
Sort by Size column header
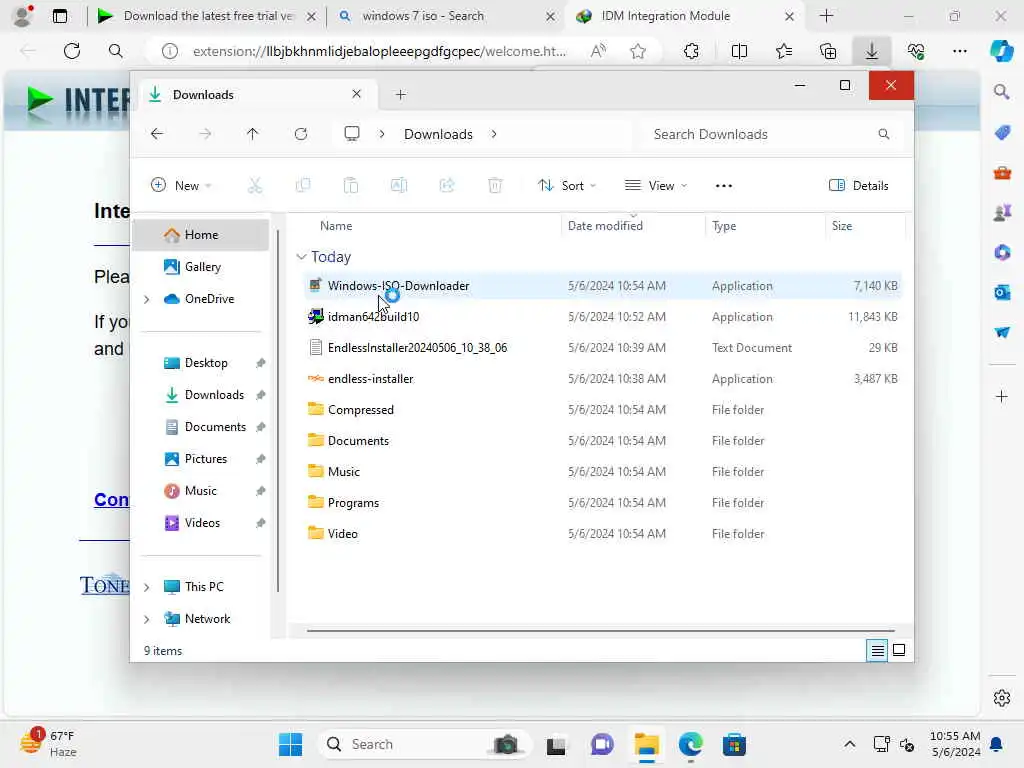tap(842, 226)
